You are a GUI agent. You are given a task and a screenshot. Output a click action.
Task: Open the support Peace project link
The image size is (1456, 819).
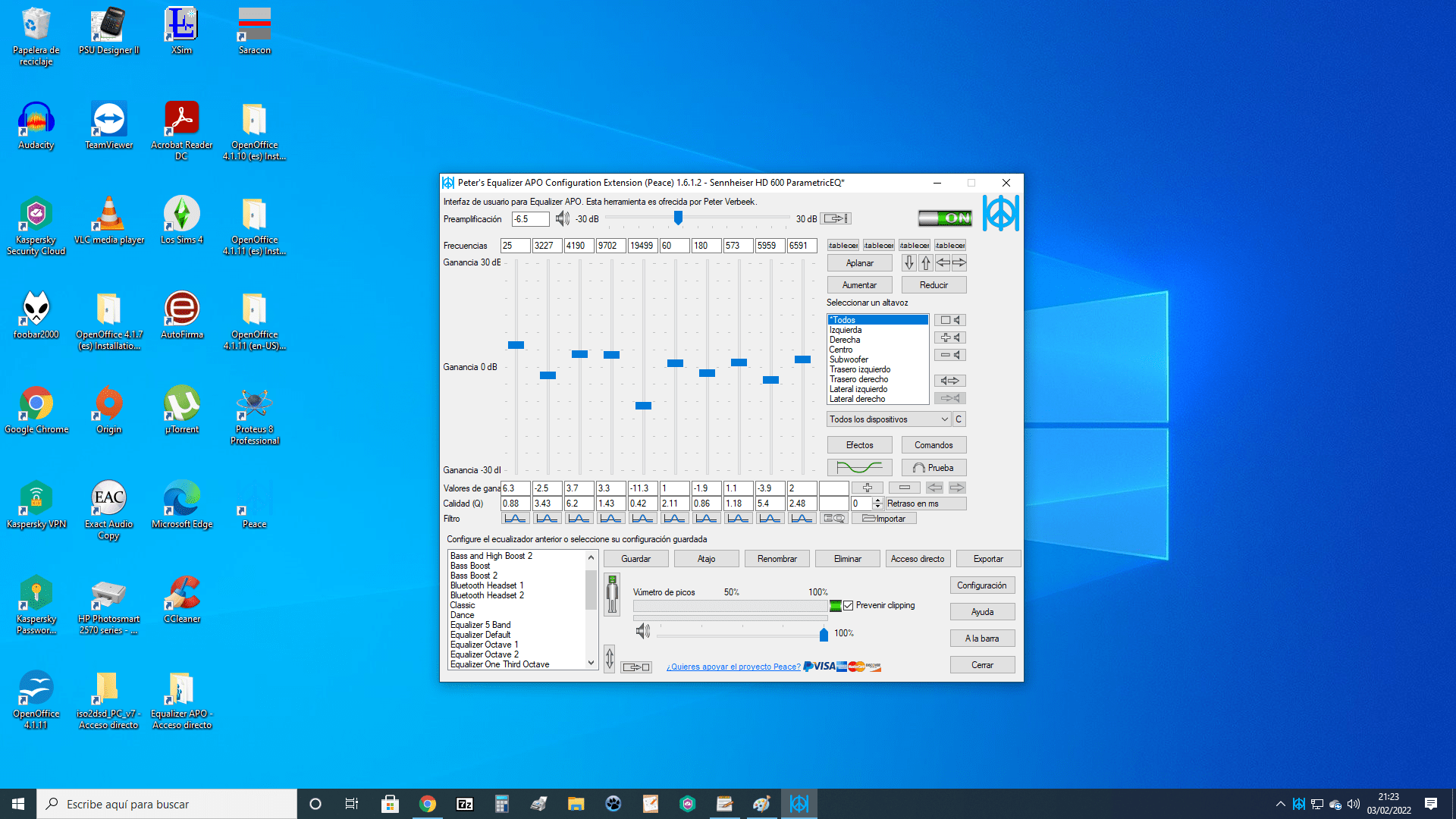point(733,667)
